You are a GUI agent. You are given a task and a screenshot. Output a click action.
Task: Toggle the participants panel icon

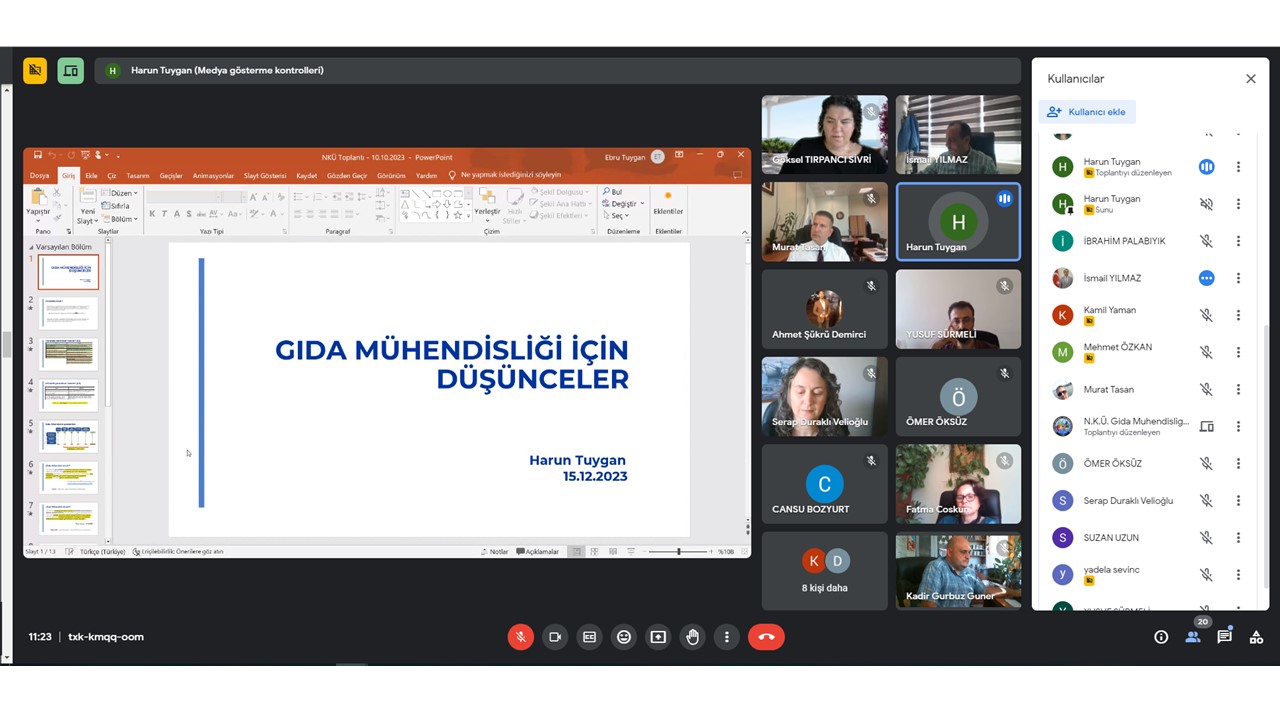1193,637
